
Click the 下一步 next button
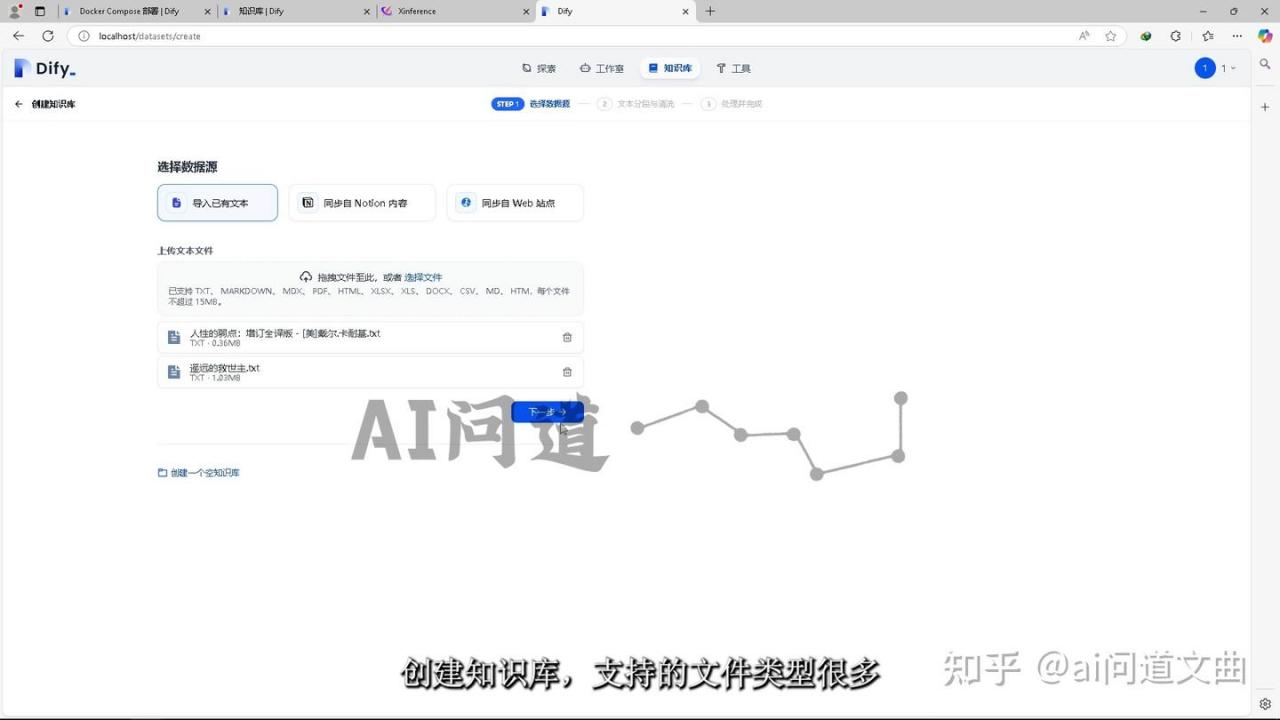tap(547, 412)
